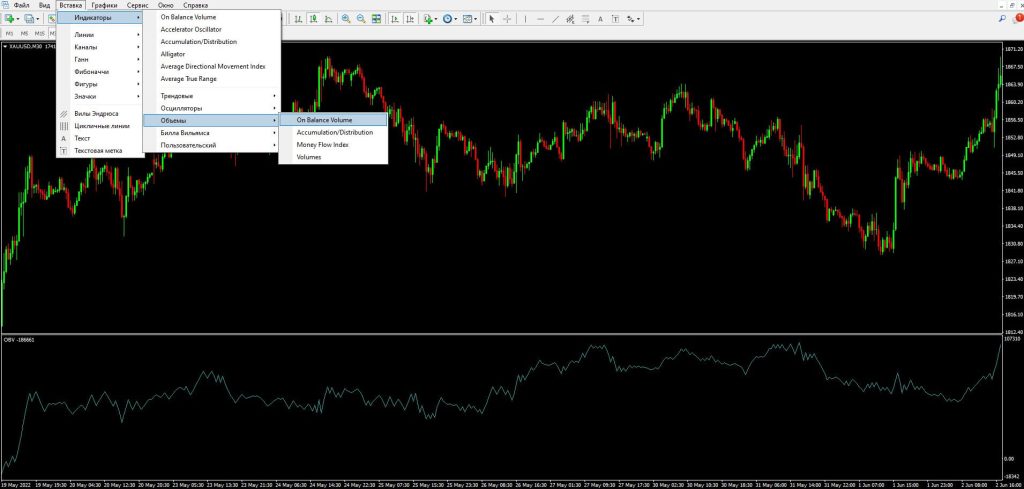Choose Volumes in the Объемы submenu
The width and height of the screenshot is (1024, 489).
click(333, 157)
